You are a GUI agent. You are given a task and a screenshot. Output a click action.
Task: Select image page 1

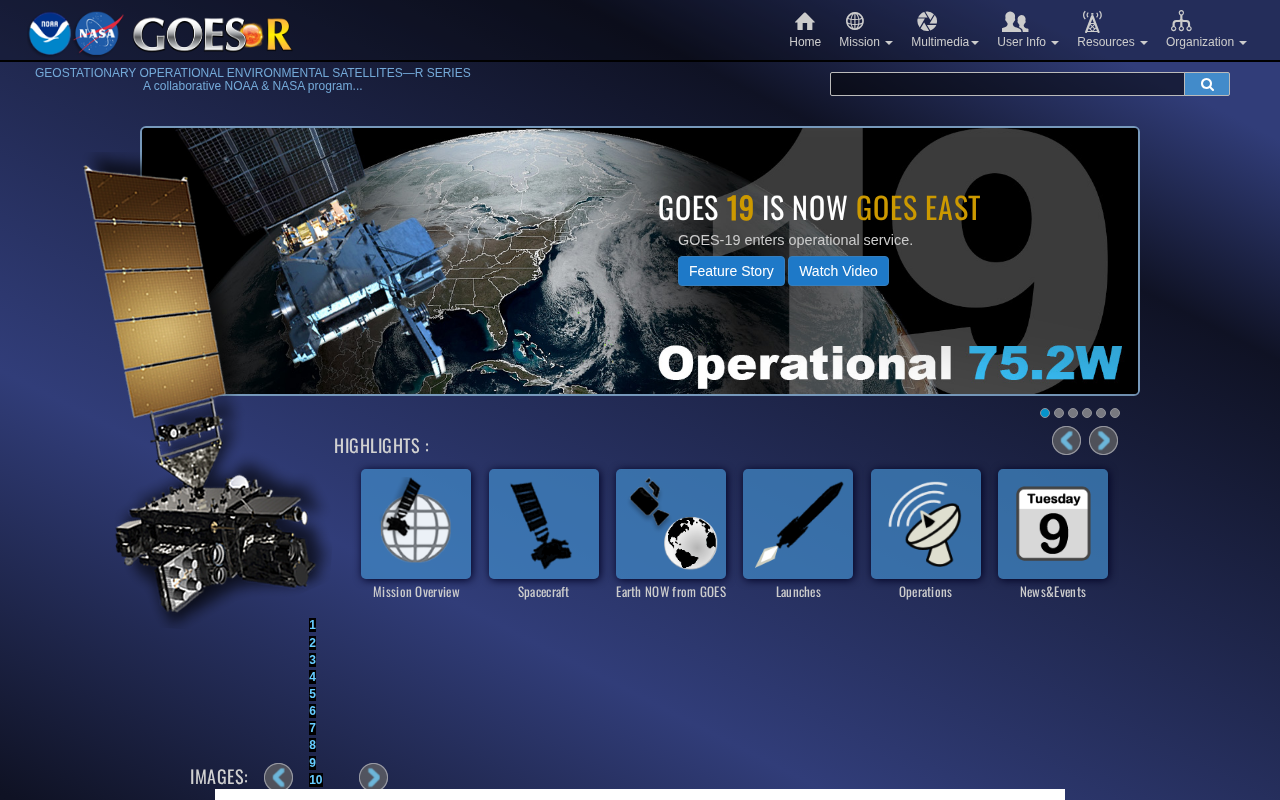coord(313,625)
